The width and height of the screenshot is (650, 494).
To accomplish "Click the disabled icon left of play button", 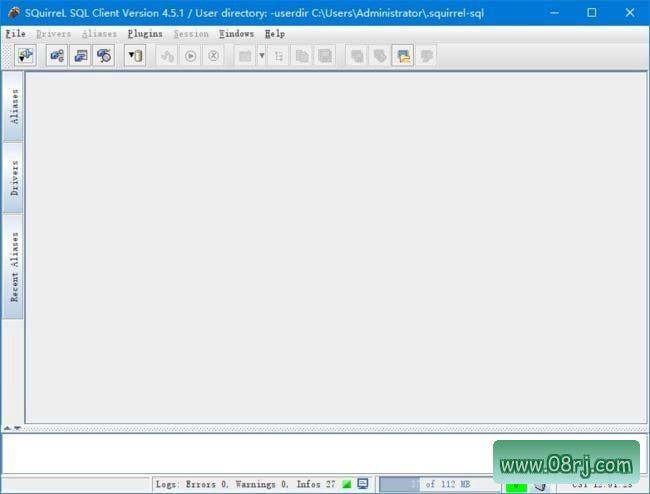I will (167, 56).
